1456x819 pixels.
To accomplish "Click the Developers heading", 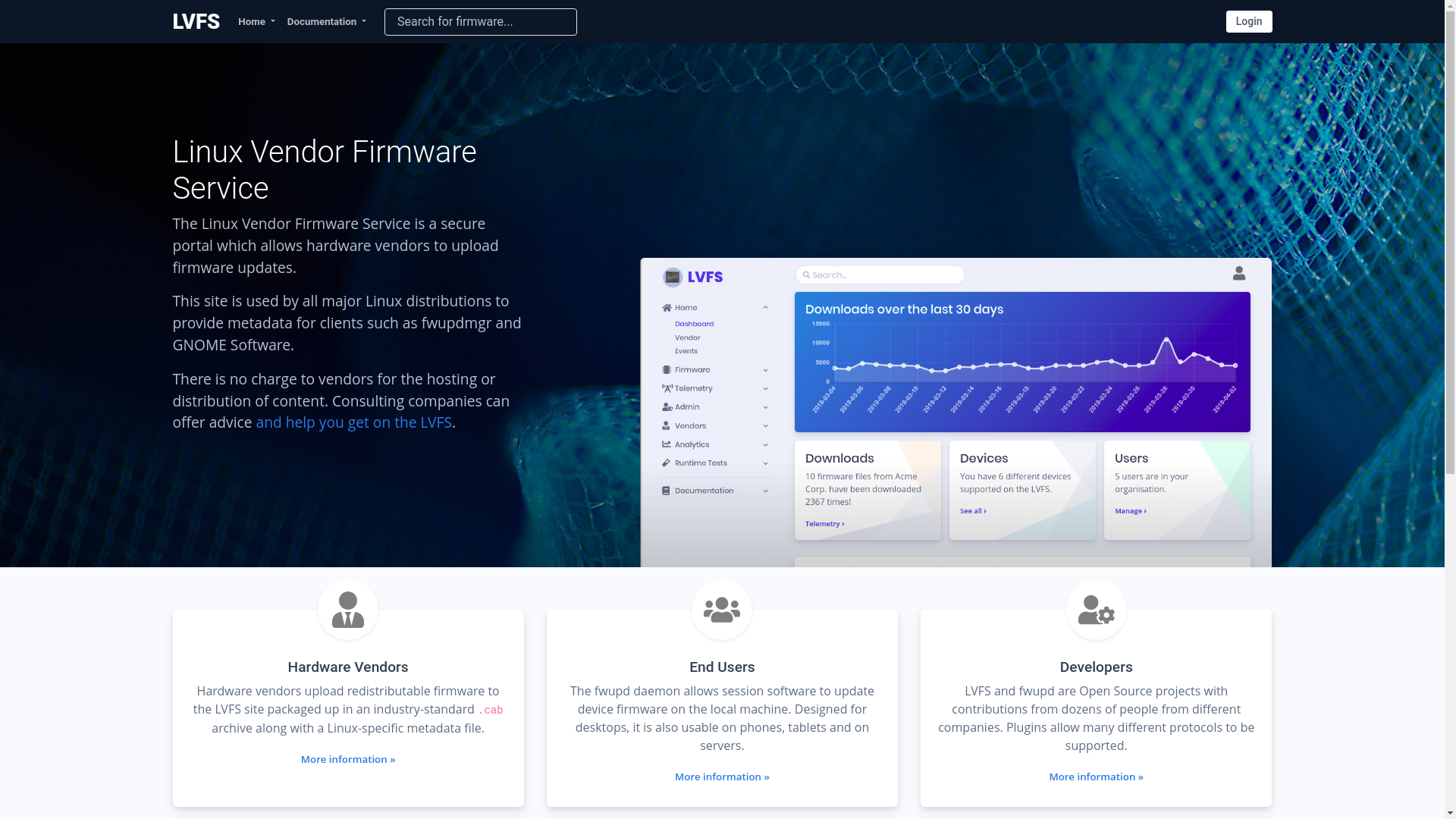I will (1097, 667).
